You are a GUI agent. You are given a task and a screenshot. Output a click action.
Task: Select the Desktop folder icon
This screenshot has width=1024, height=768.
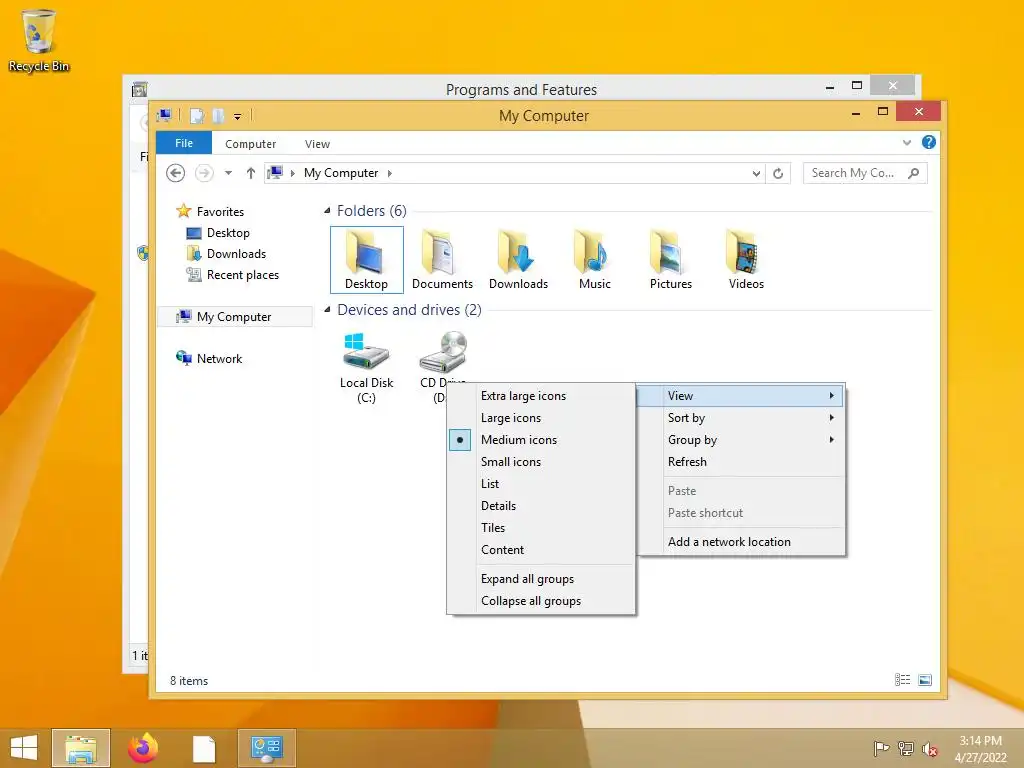[366, 259]
